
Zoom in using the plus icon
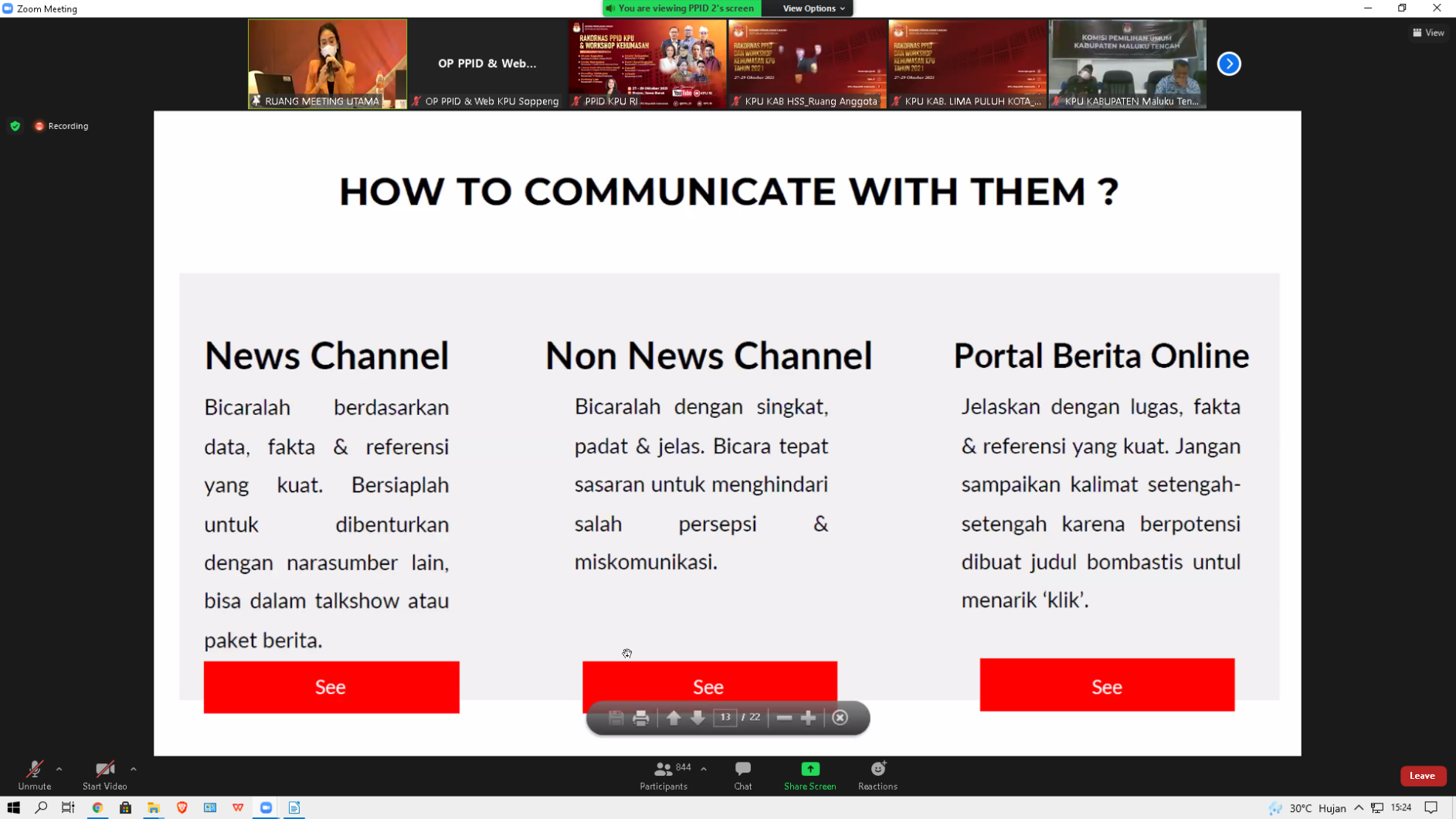(x=808, y=718)
